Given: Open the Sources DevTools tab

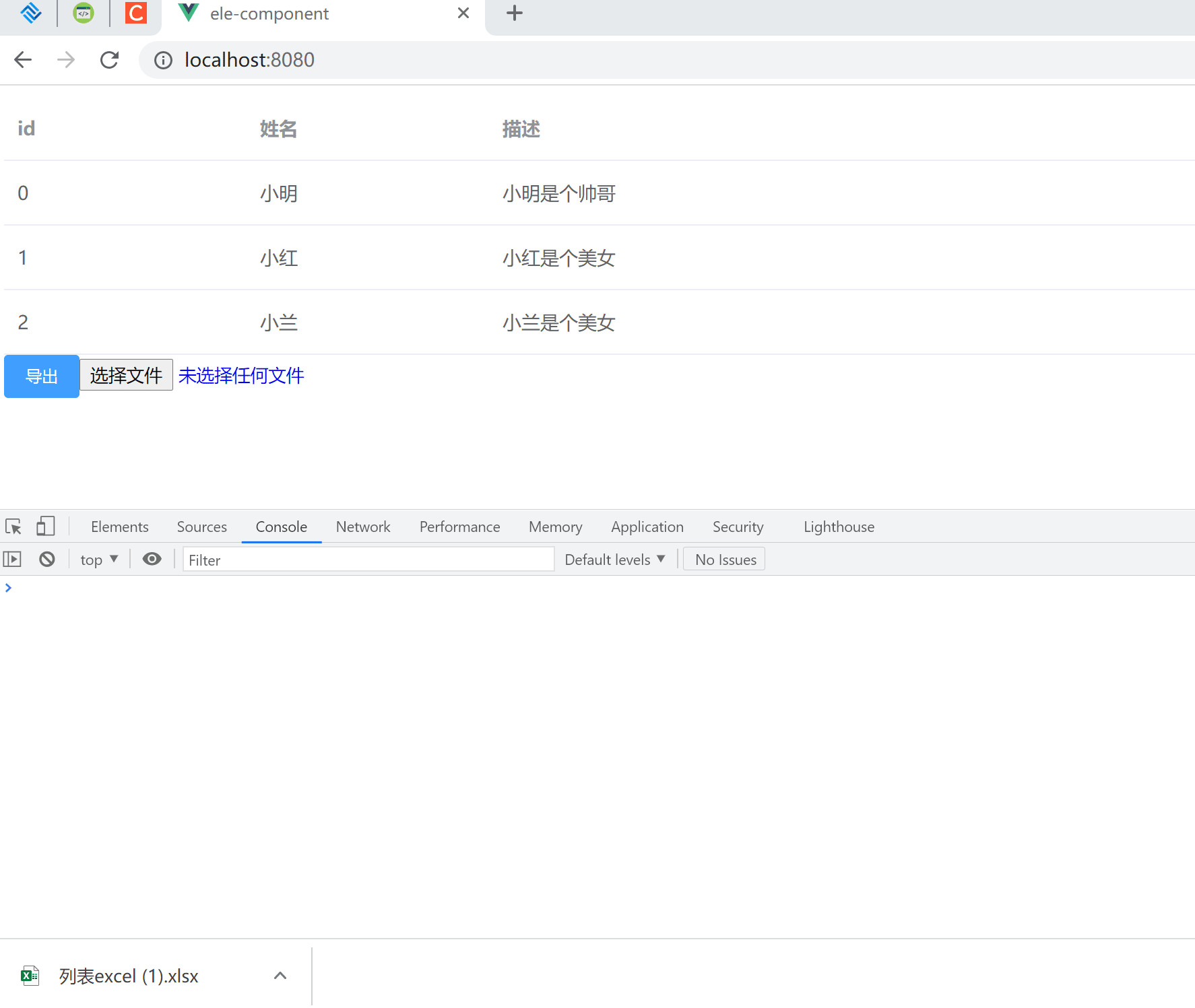Looking at the screenshot, I should 202,527.
